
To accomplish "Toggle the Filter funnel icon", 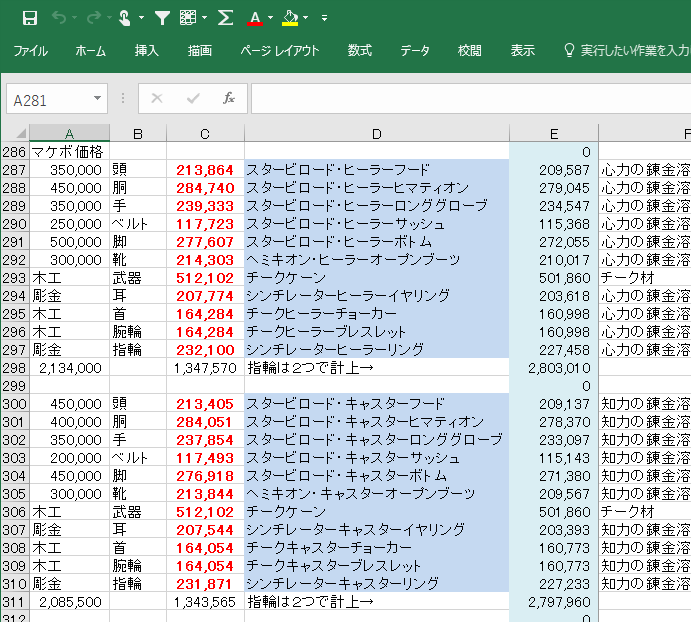I will [161, 18].
